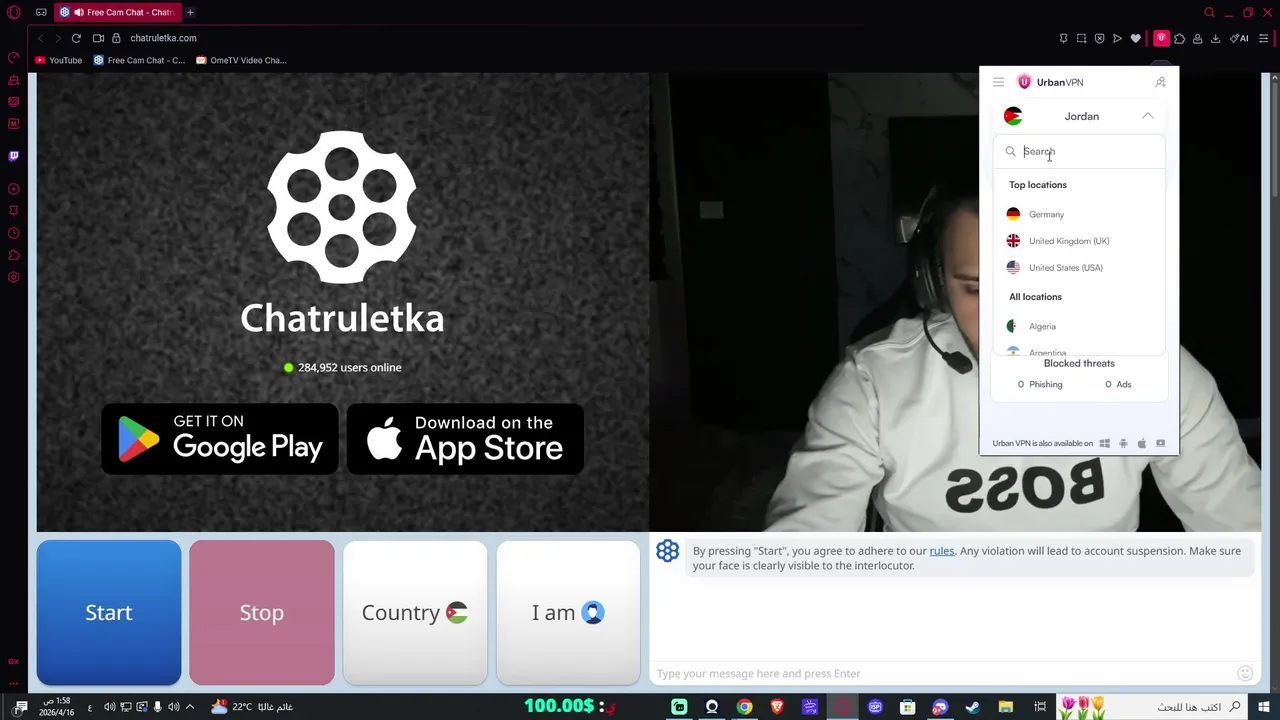The width and height of the screenshot is (1280, 720).
Task: Switch to the Free Cam Chat tab
Action: [116, 13]
